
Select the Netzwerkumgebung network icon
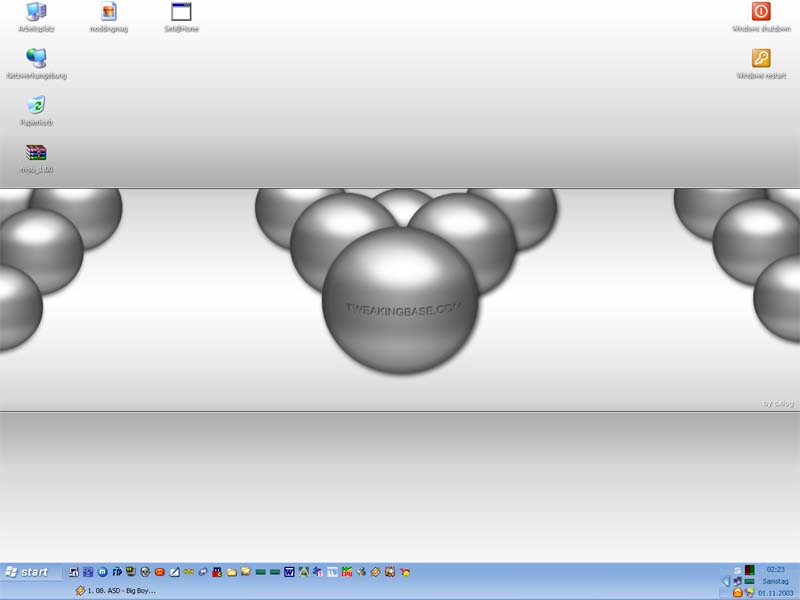(36, 58)
